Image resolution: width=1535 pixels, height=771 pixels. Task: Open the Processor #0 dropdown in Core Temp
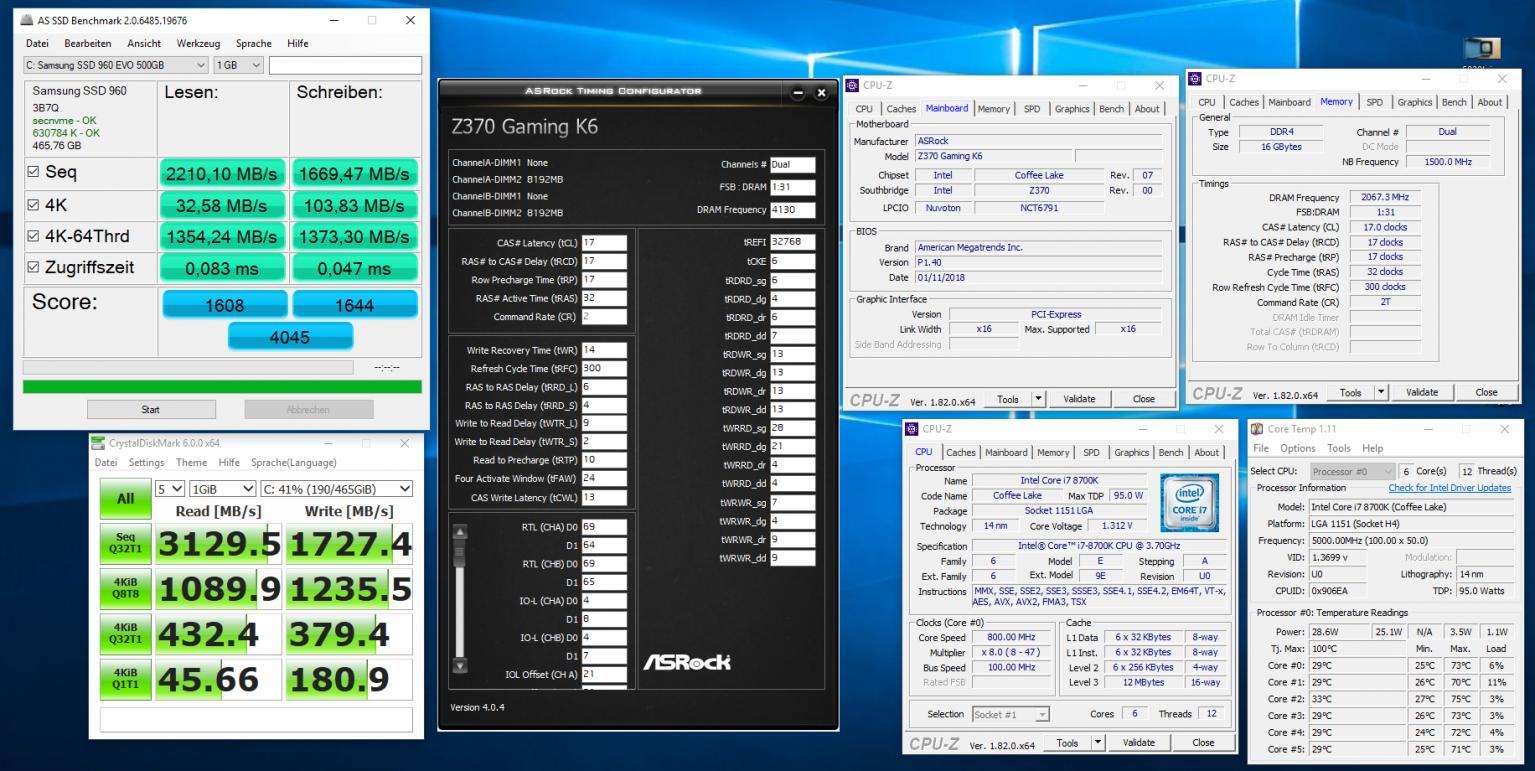1351,471
